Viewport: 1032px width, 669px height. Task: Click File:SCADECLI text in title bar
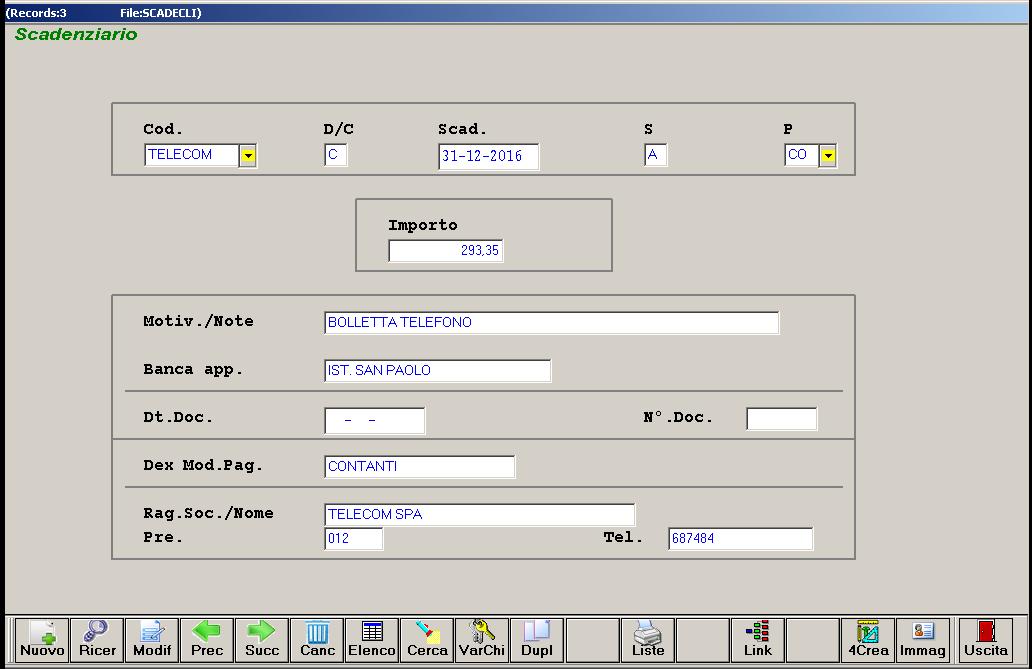point(159,13)
